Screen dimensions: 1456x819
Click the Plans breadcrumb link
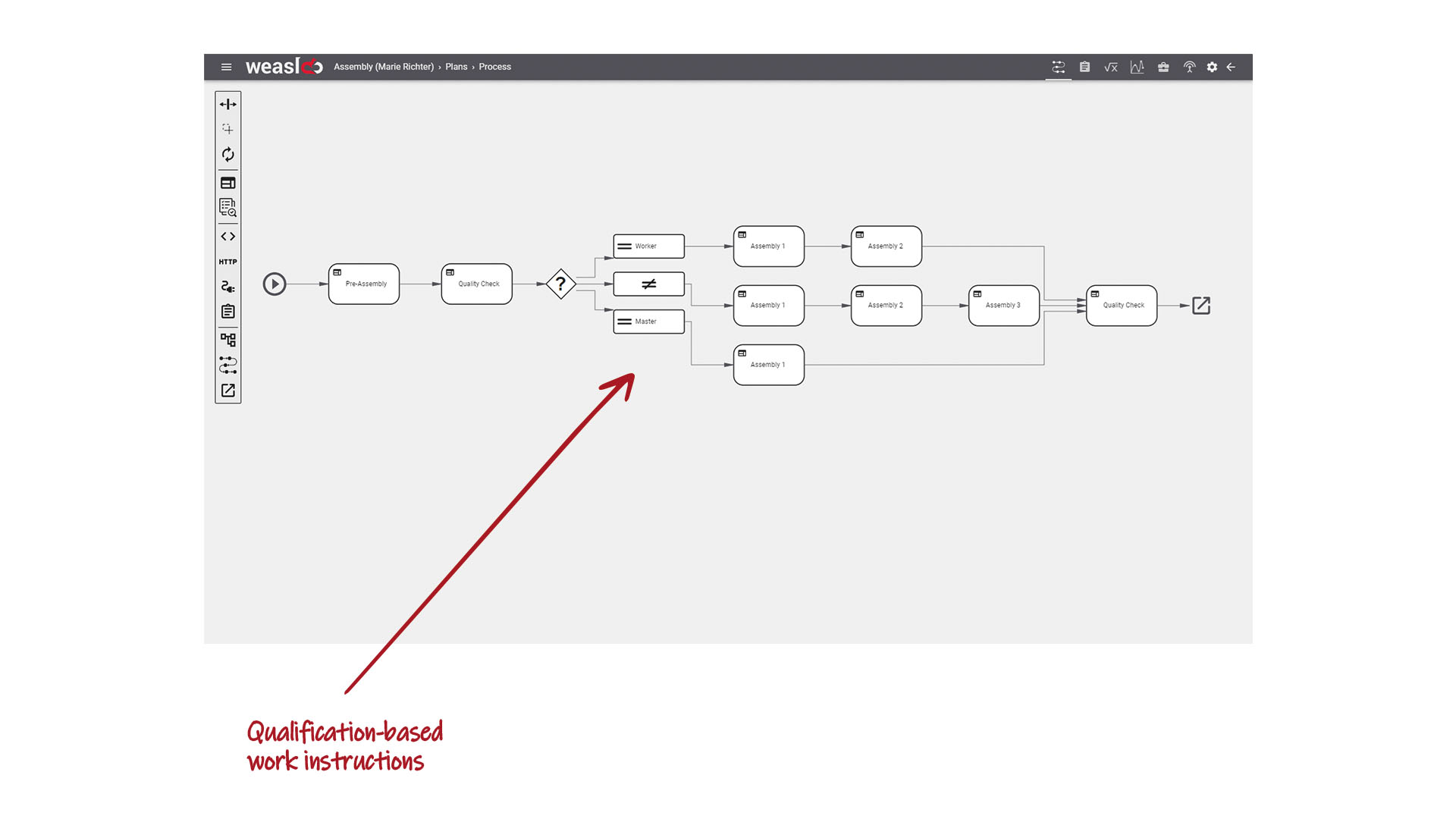tap(456, 67)
